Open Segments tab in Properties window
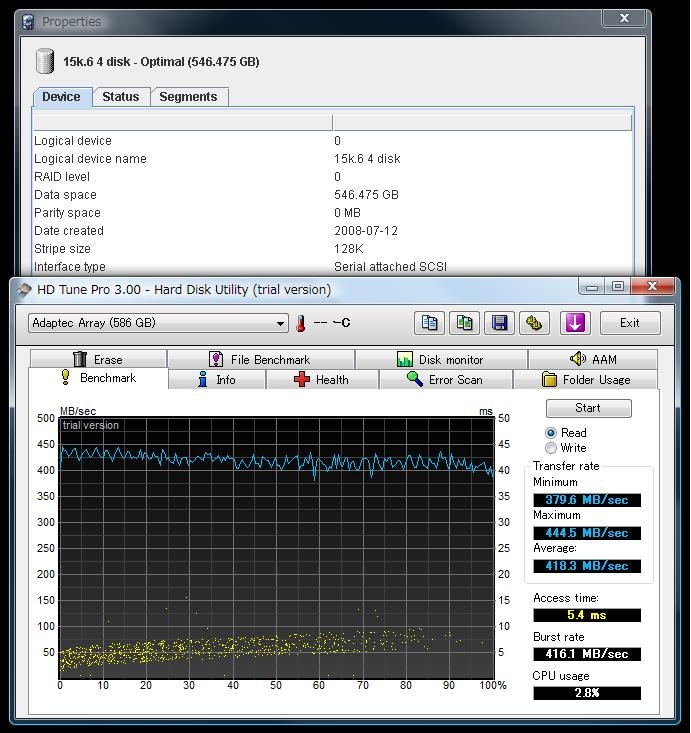The height and width of the screenshot is (733, 691). (x=188, y=97)
